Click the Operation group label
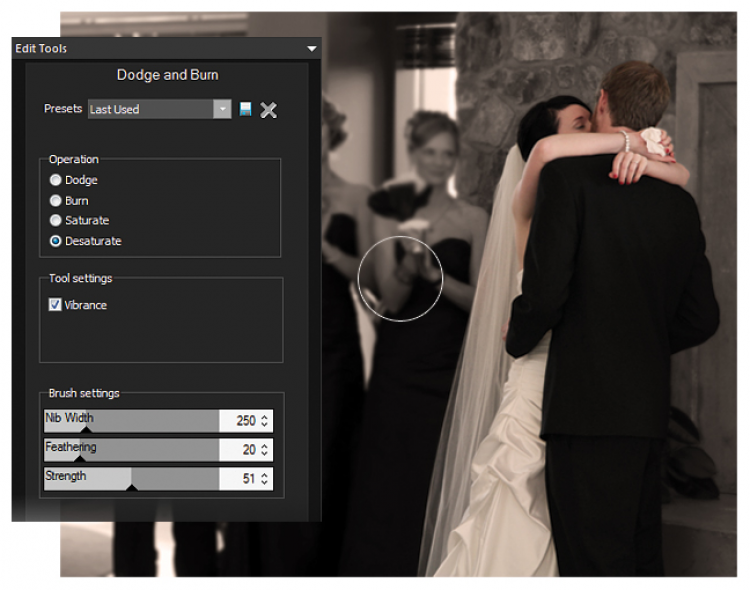Image resolution: width=750 pixels, height=590 pixels. [x=74, y=159]
